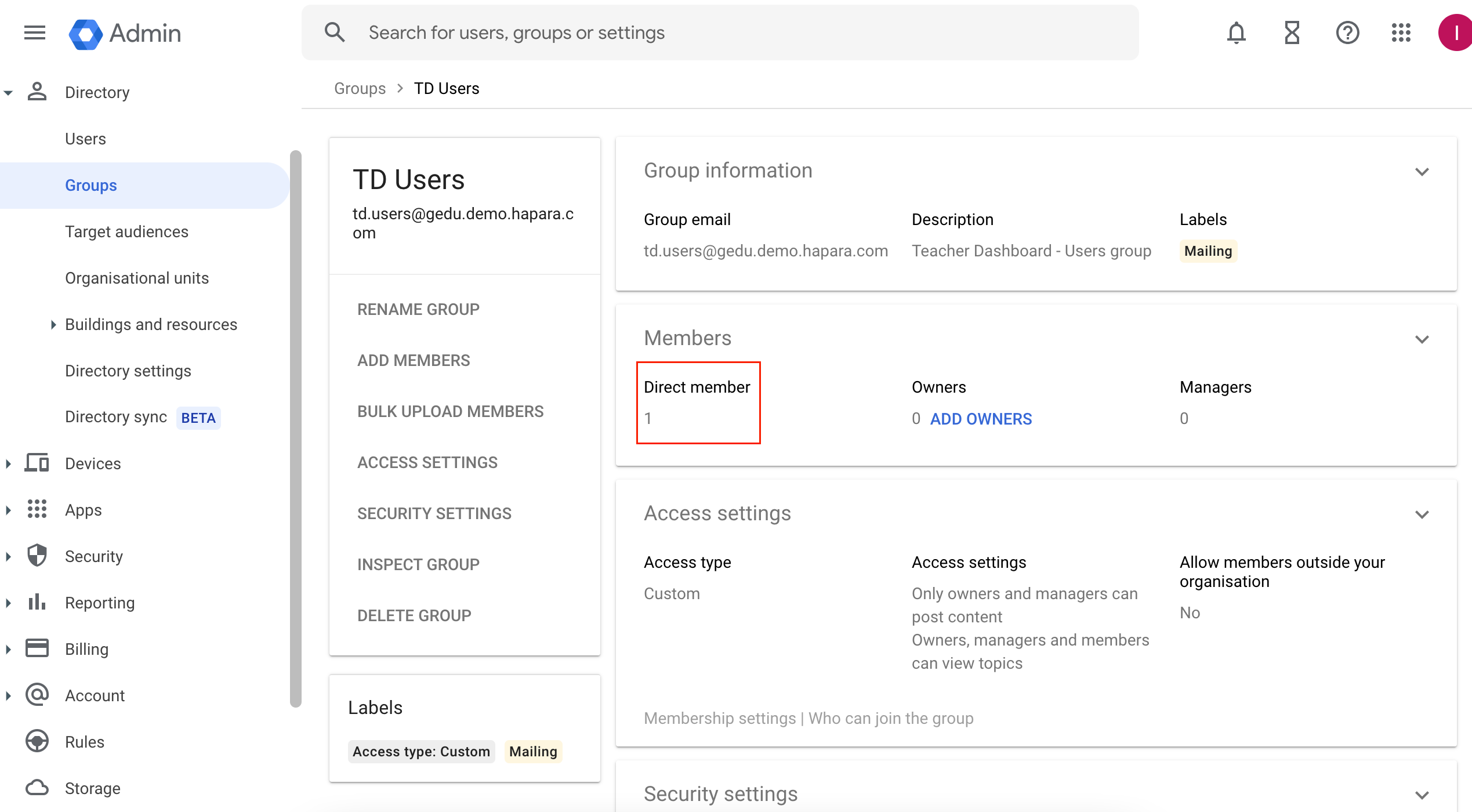Open the account avatar menu
Viewport: 1472px width, 812px height.
tap(1455, 32)
